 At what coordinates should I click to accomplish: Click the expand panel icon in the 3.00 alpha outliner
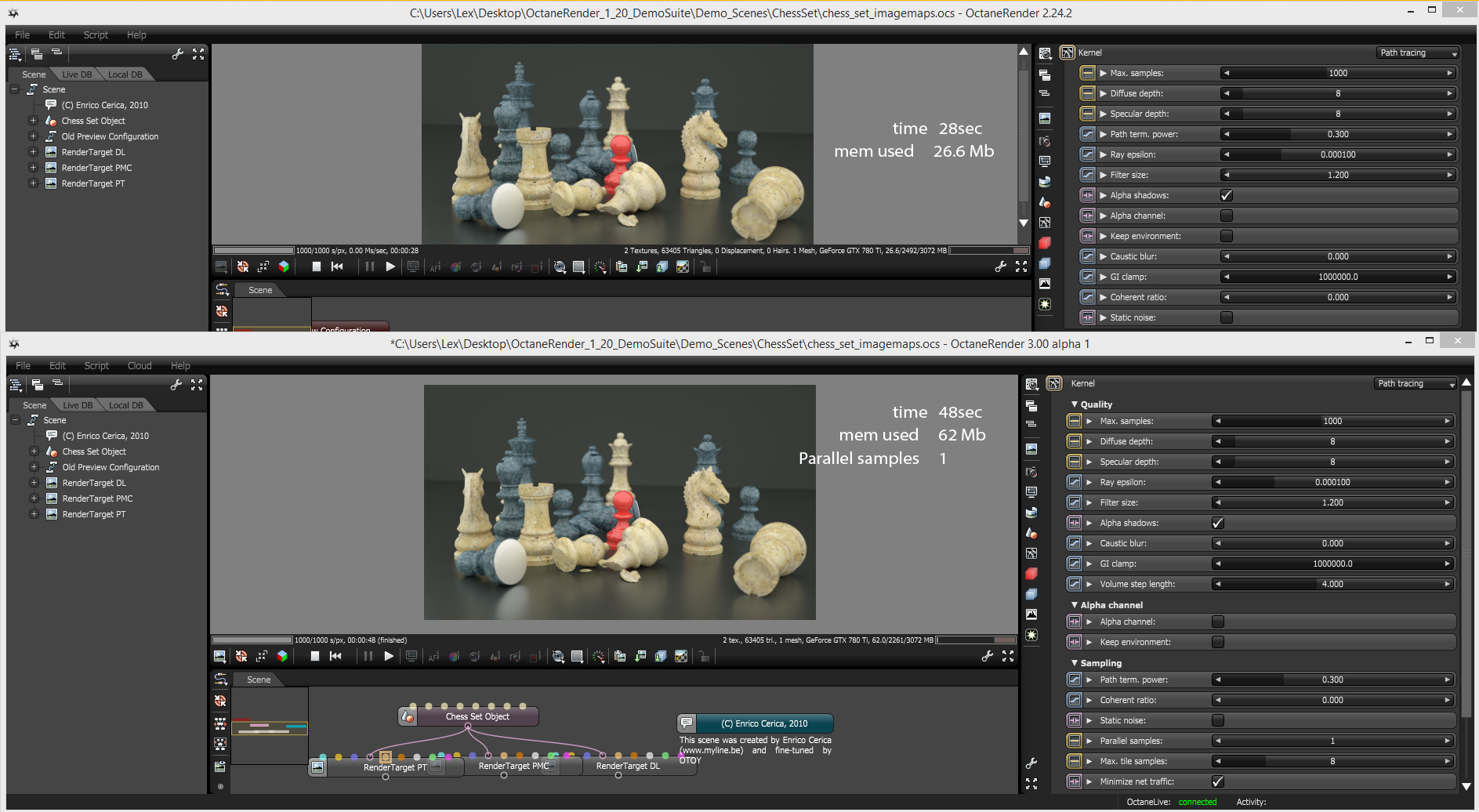197,385
